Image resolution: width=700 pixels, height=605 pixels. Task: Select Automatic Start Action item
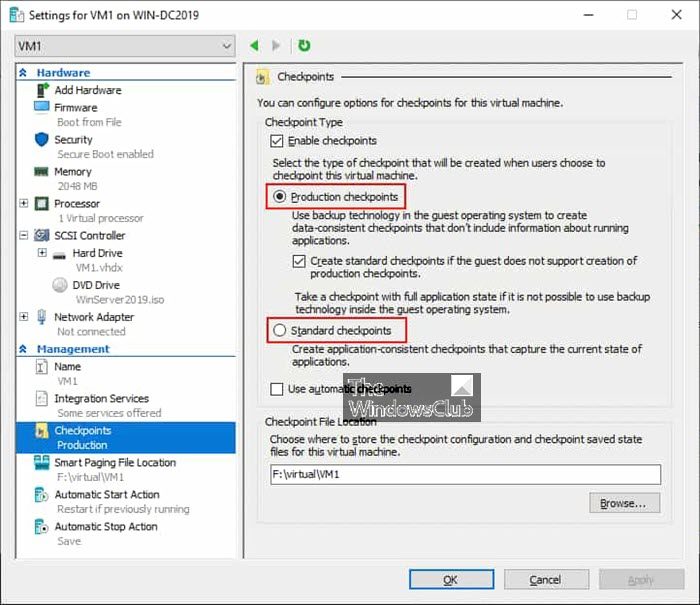coord(107,495)
